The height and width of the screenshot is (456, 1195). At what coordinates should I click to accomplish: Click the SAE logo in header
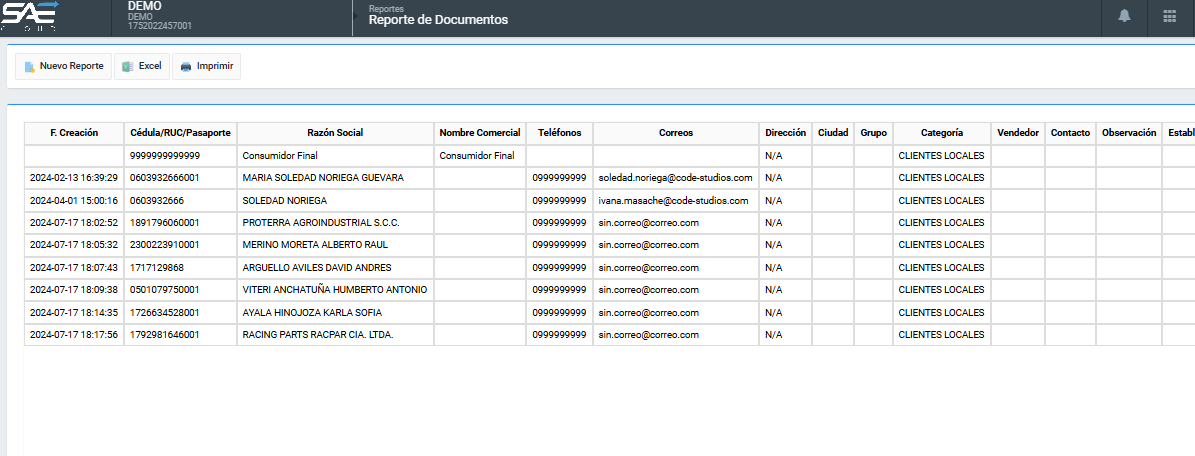point(30,16)
